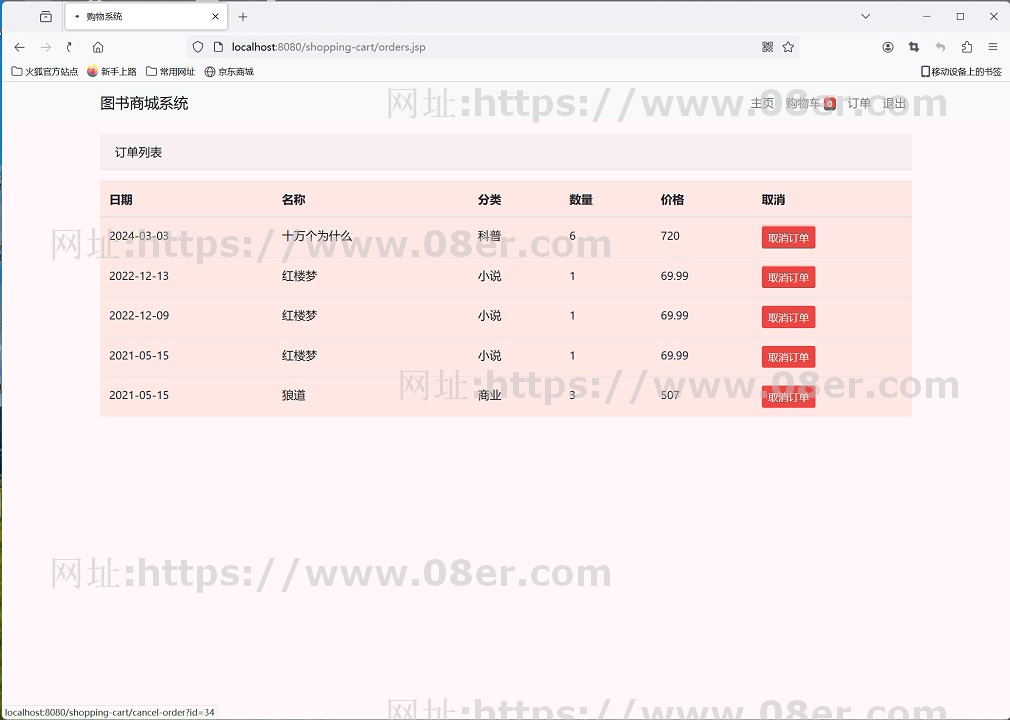This screenshot has height=720, width=1010.
Task: Open the browser home page icon
Action: click(98, 47)
